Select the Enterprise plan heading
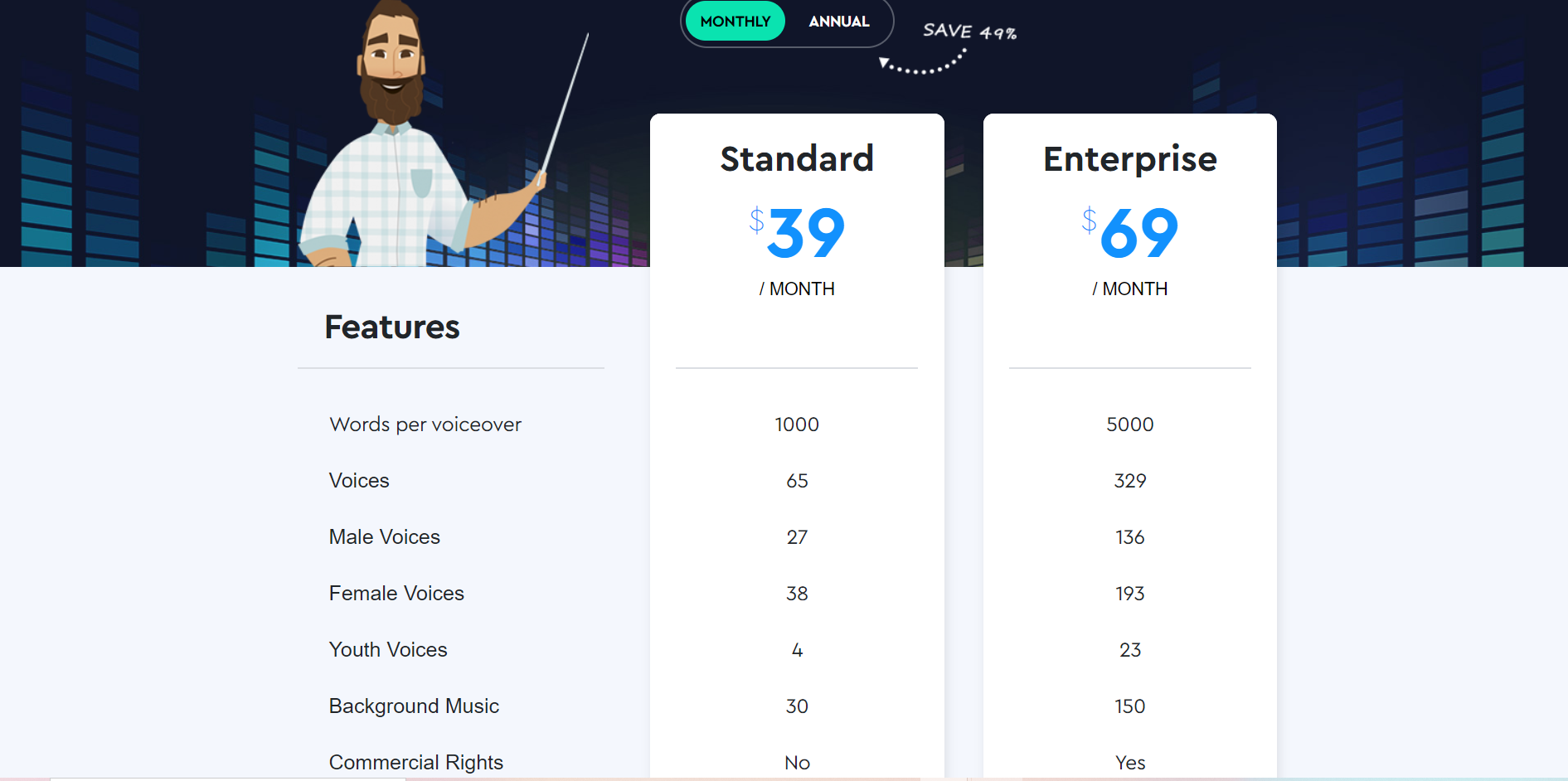This screenshot has width=1568, height=781. 1129,158
